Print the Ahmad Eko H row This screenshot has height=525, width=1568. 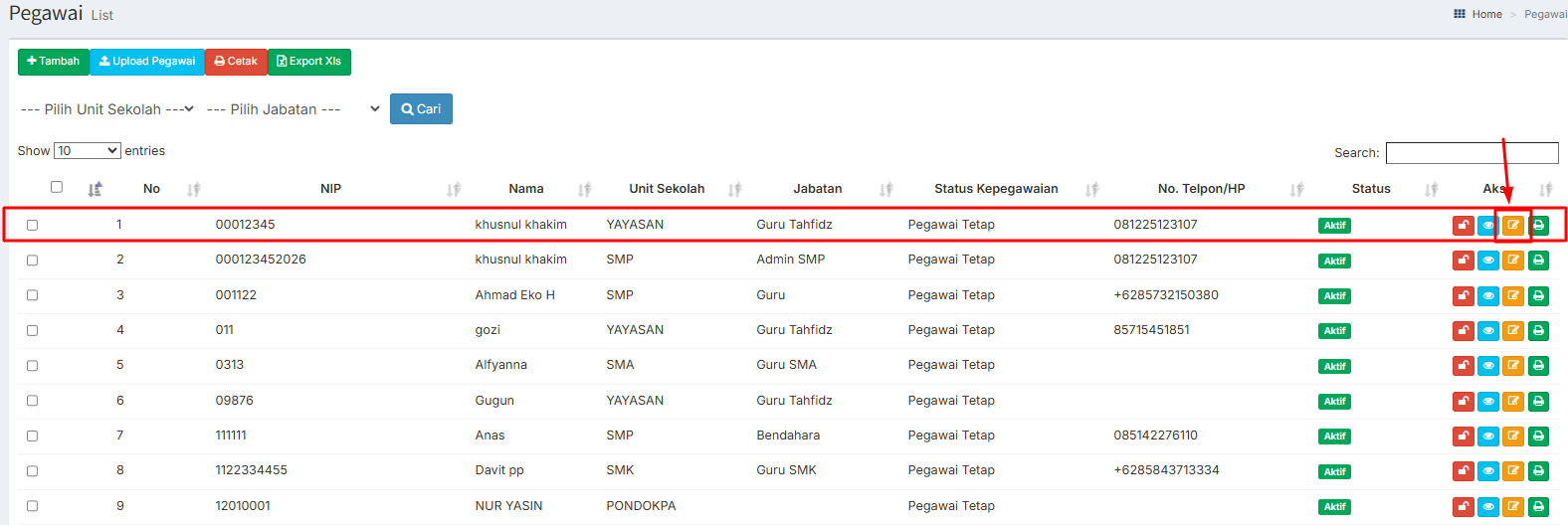(x=1538, y=295)
